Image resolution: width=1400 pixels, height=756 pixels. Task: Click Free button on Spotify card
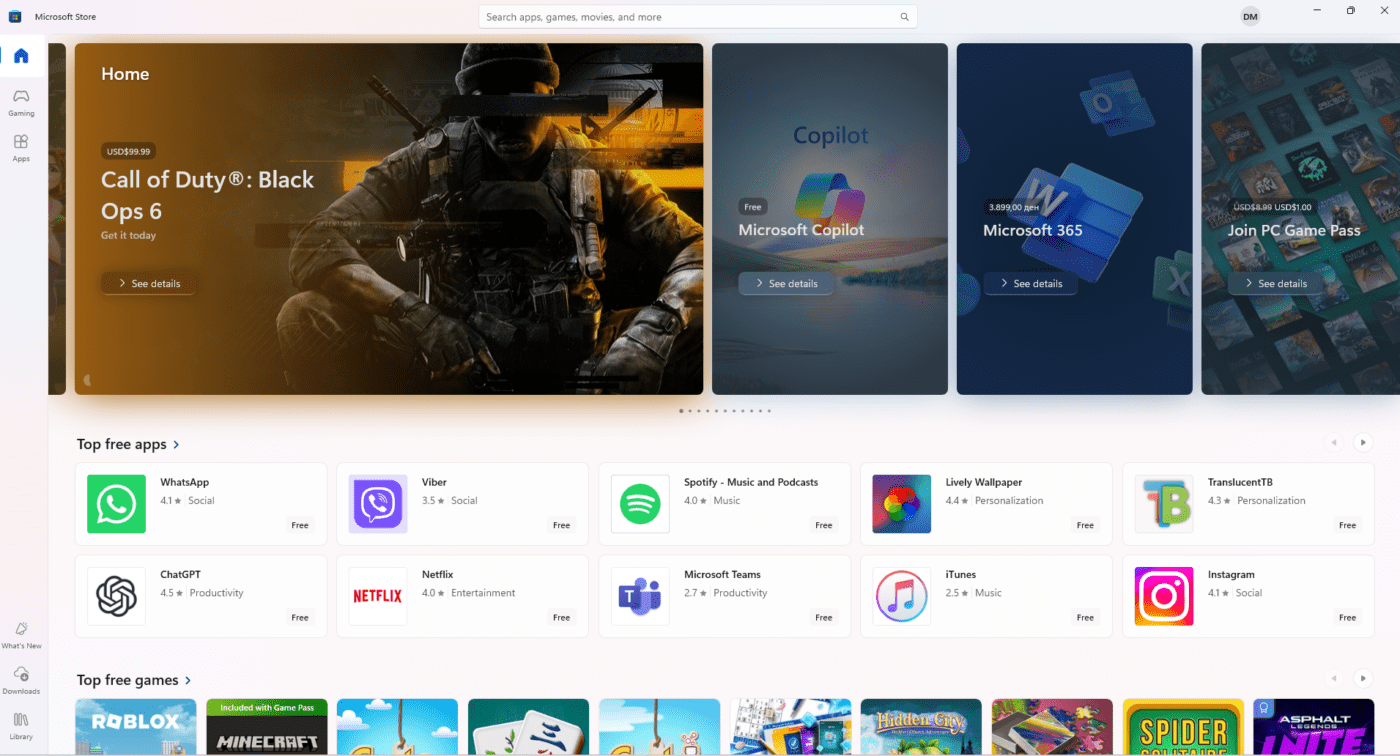pyautogui.click(x=824, y=525)
